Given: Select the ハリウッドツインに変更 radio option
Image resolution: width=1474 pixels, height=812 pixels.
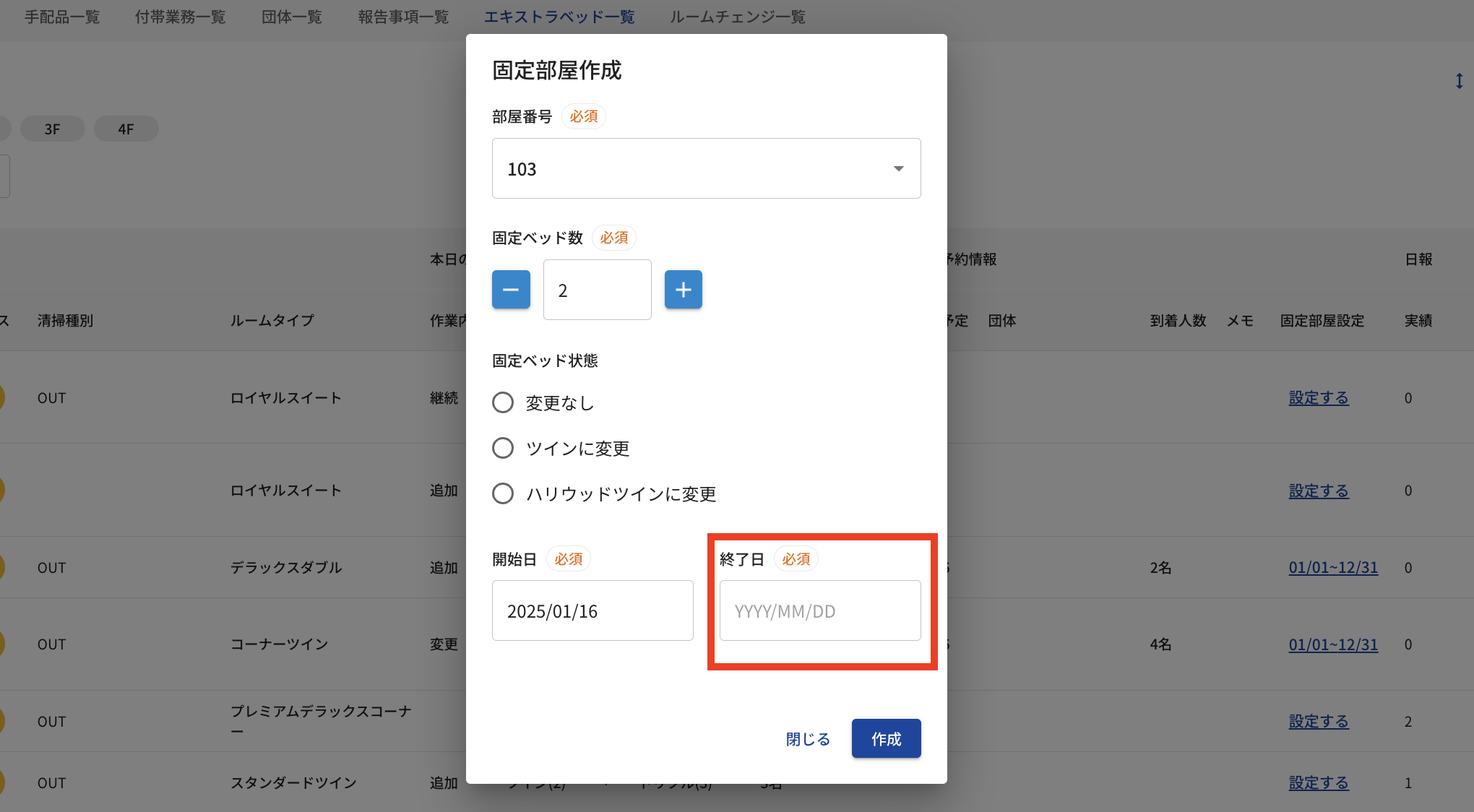Looking at the screenshot, I should (503, 493).
